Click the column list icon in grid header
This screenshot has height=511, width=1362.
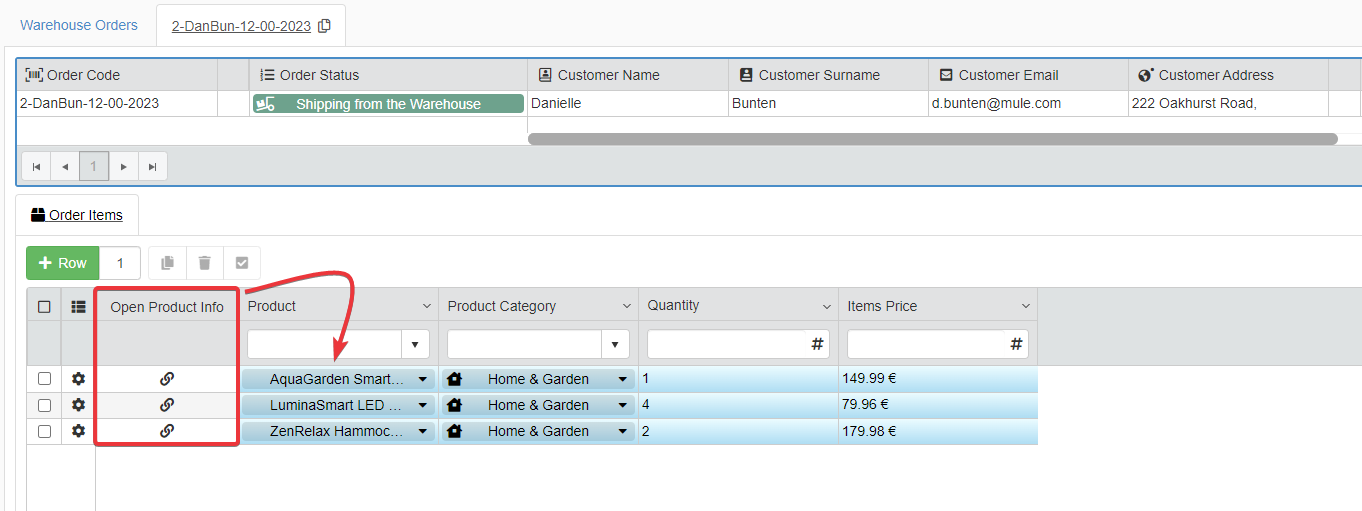[x=78, y=307]
